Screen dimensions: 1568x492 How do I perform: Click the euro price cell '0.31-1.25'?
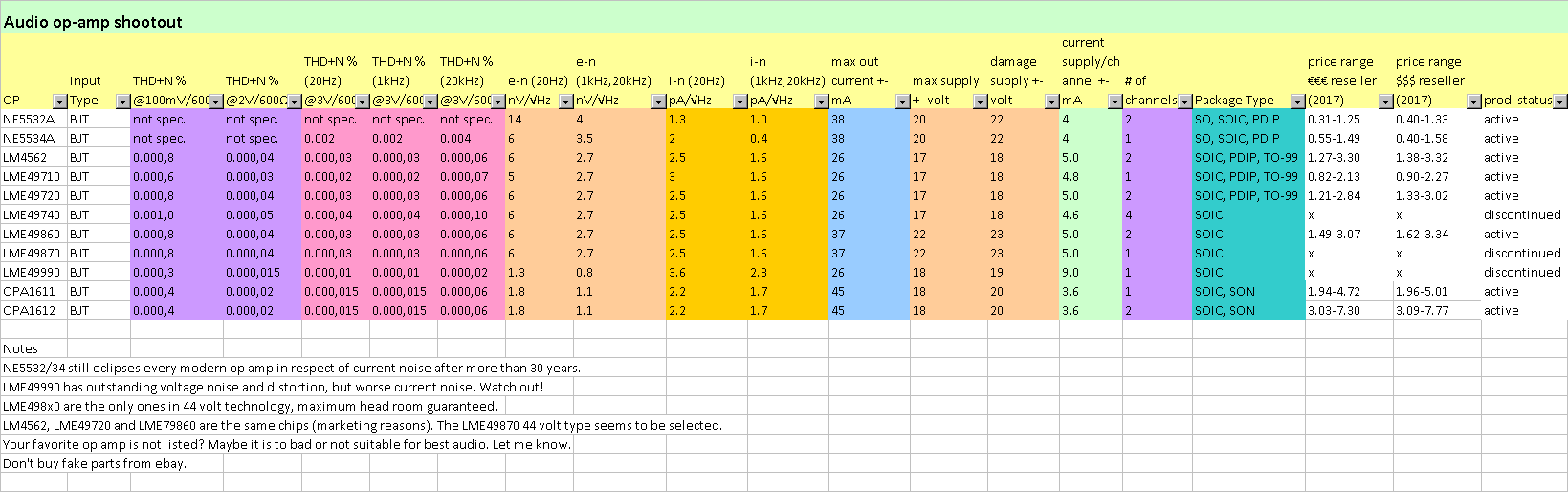click(1349, 120)
